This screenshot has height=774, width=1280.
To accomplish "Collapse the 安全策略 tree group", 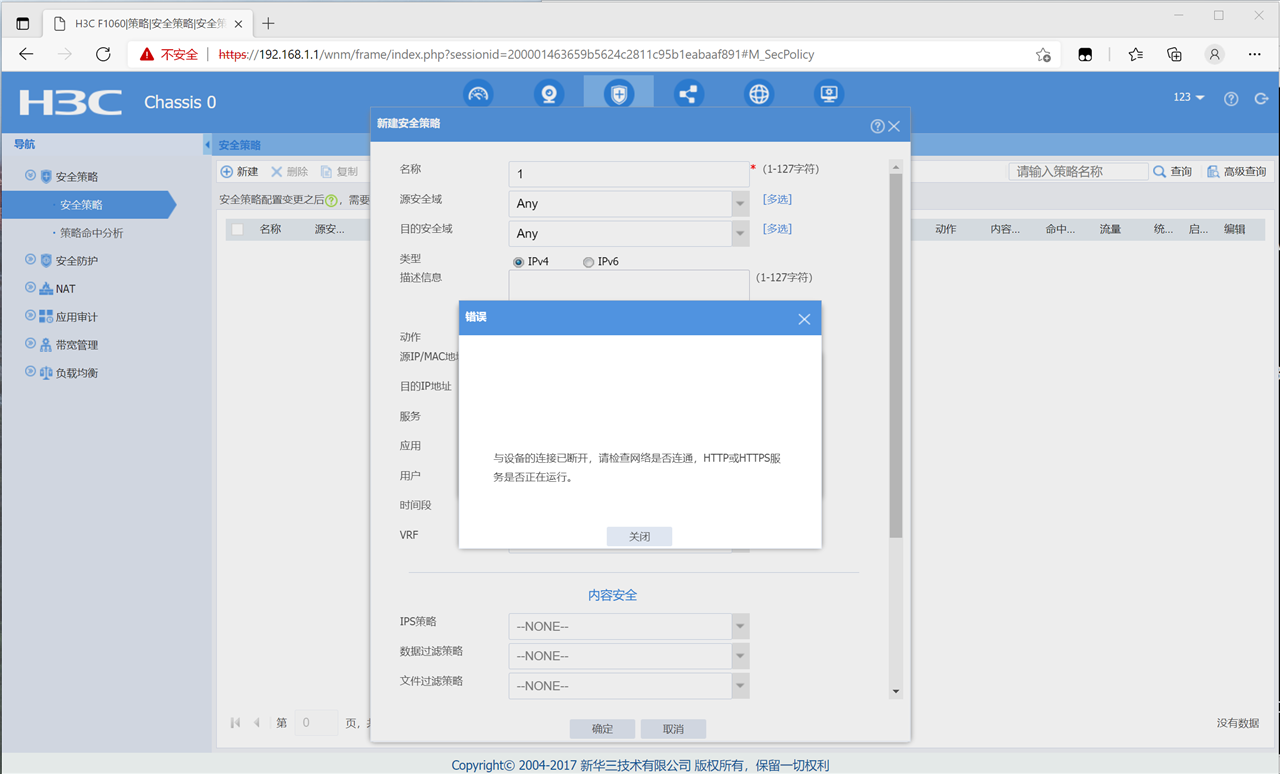I will (30, 175).
